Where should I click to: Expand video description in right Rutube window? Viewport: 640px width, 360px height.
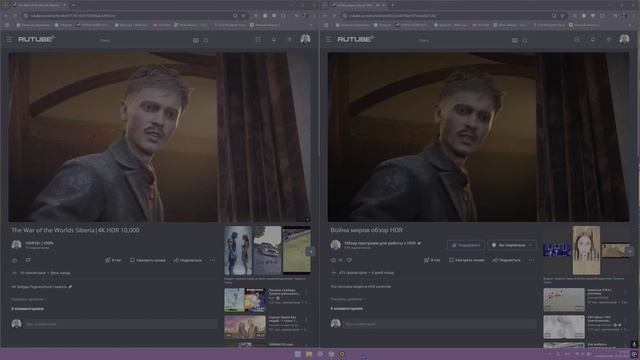point(348,299)
